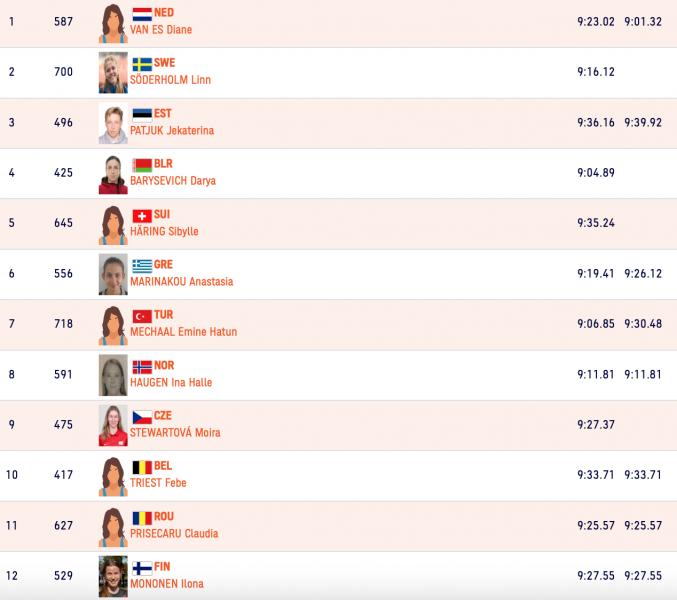Open PRISECARU Claudia athlete profile
The width and height of the screenshot is (677, 600).
click(x=174, y=534)
